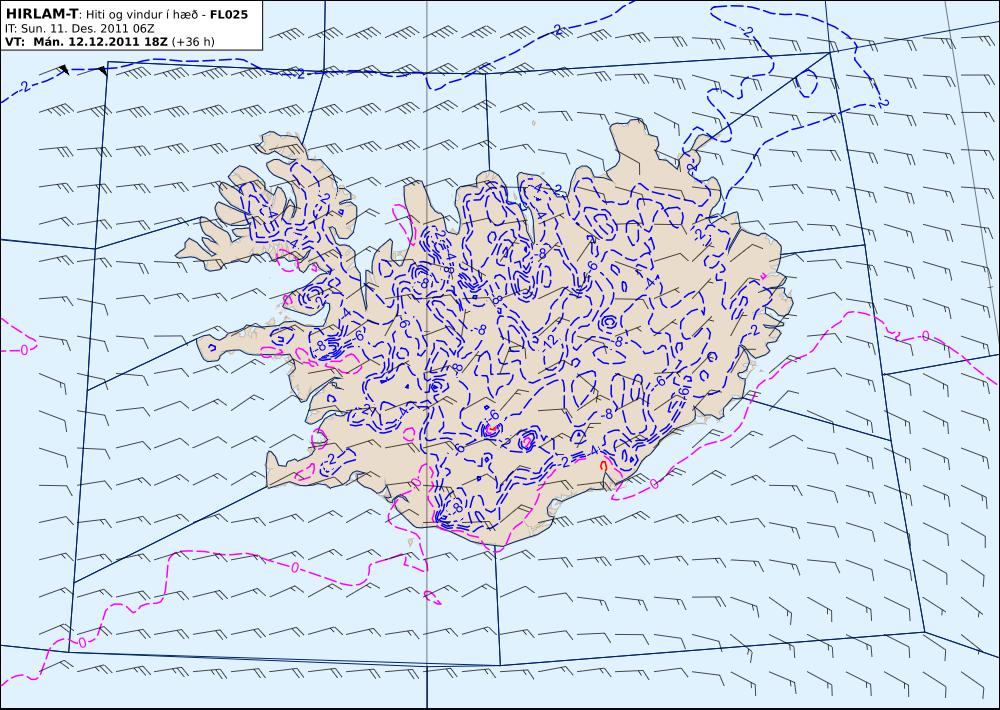
Task: Click the '12' contour label in central Iceland
Action: click(x=550, y=341)
